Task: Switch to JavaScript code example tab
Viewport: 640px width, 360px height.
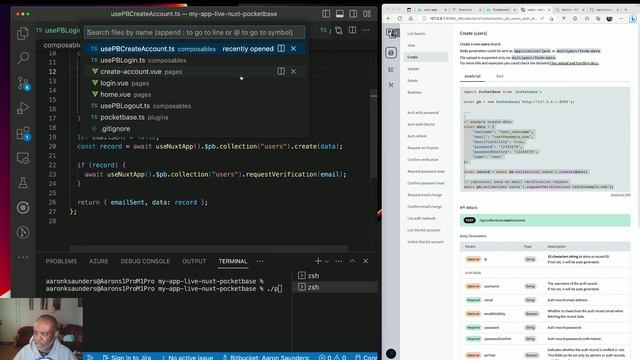Action: [473, 76]
